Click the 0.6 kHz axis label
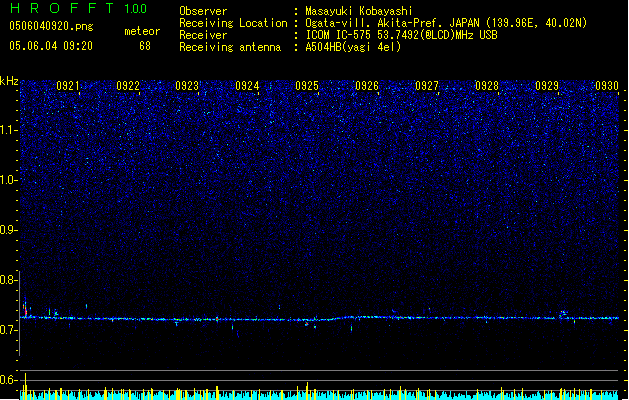 pos(8,380)
